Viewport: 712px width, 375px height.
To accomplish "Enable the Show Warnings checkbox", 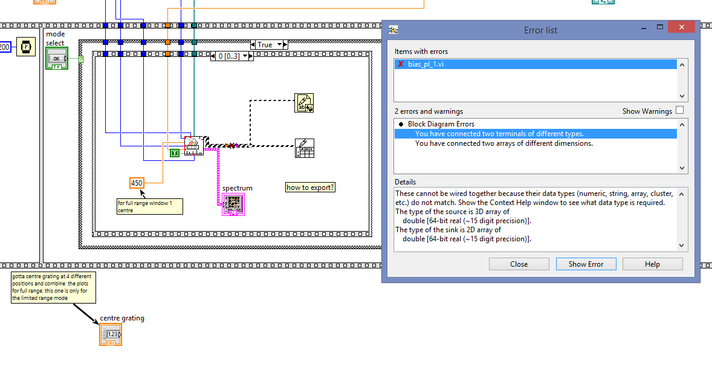I will pos(679,110).
